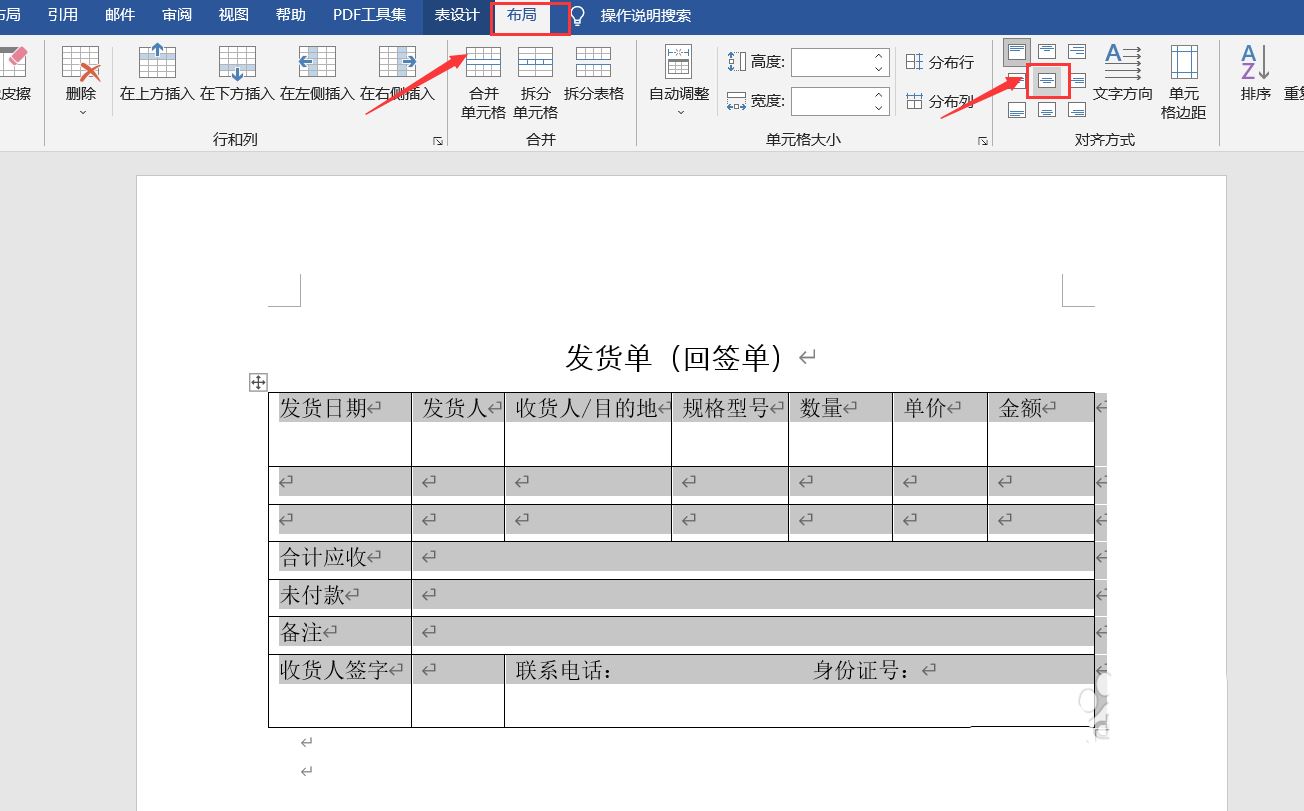Select align bottom left icon
The image size is (1304, 811).
coord(1017,109)
